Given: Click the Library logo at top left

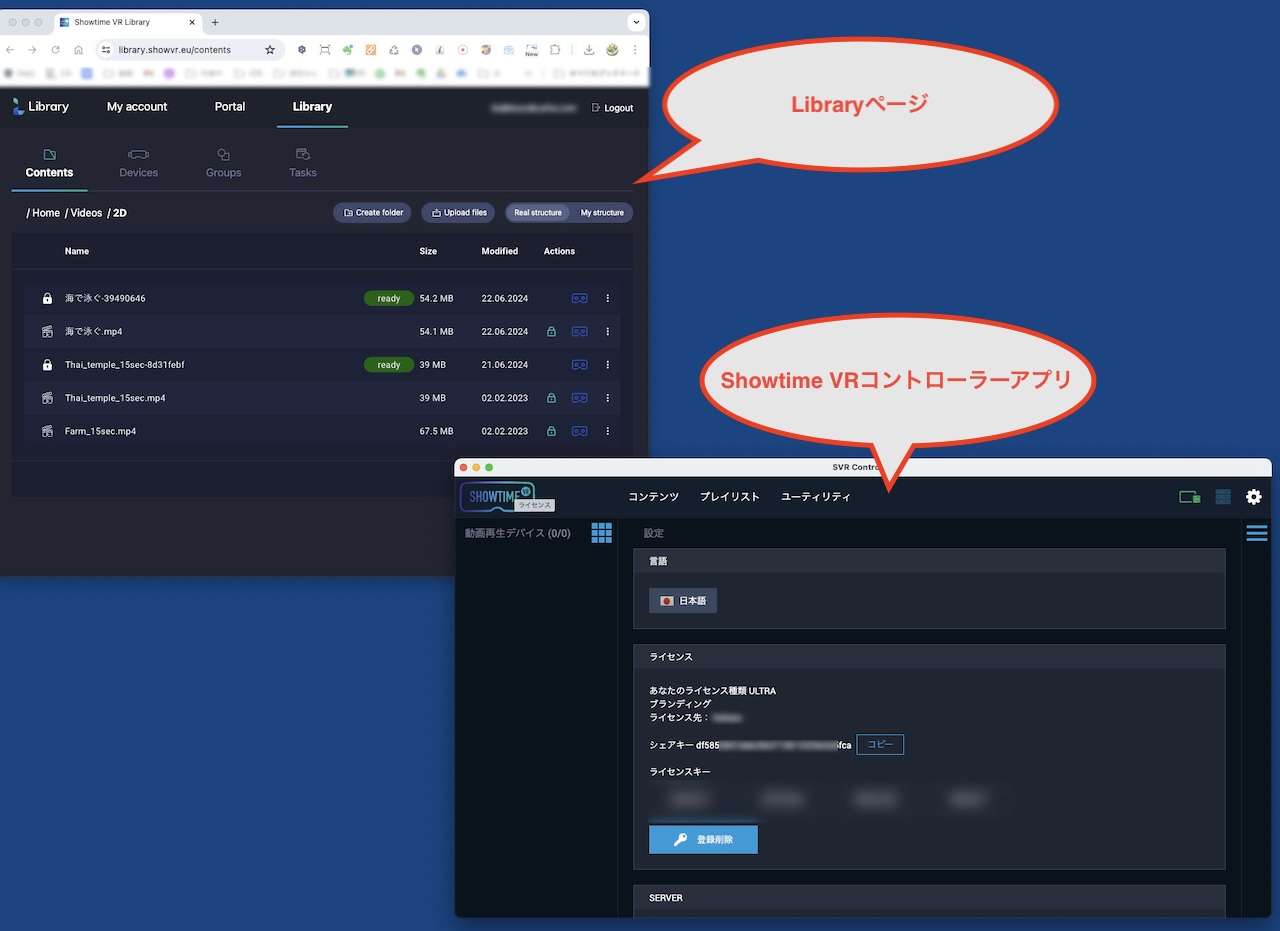Looking at the screenshot, I should coord(41,107).
